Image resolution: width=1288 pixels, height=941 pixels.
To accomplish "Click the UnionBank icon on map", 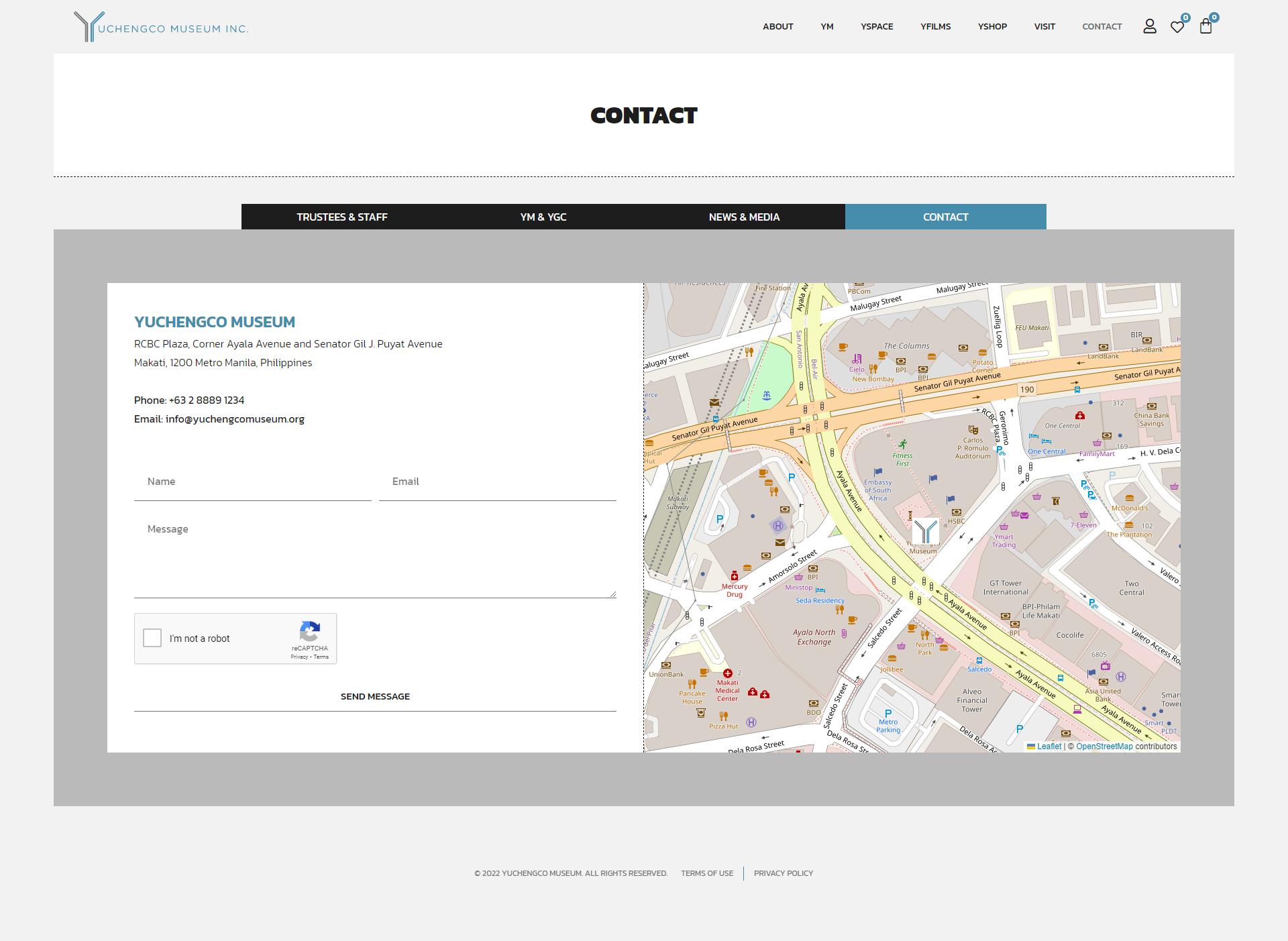I will click(x=665, y=665).
